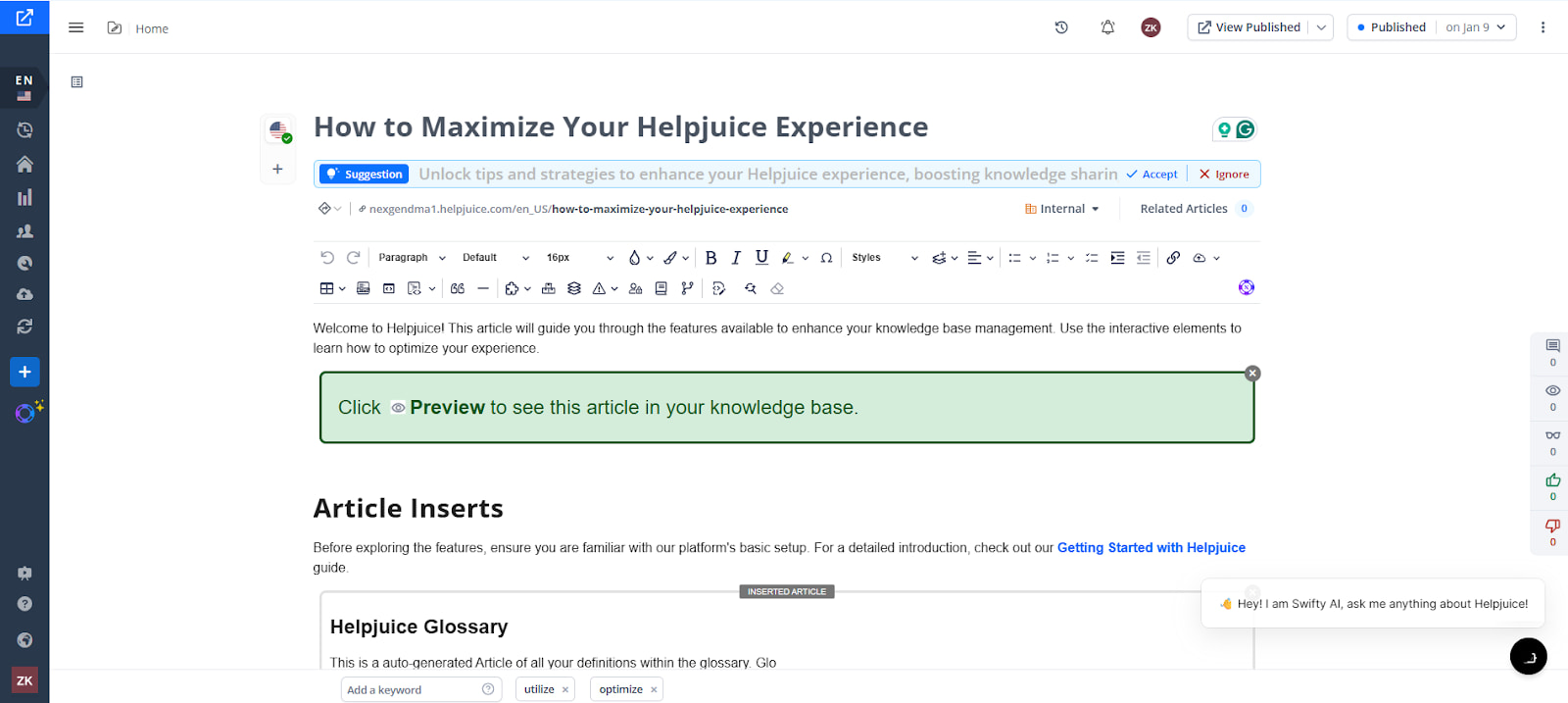This screenshot has height=703, width=1568.
Task: Open the EN language switcher
Action: pyautogui.click(x=24, y=87)
